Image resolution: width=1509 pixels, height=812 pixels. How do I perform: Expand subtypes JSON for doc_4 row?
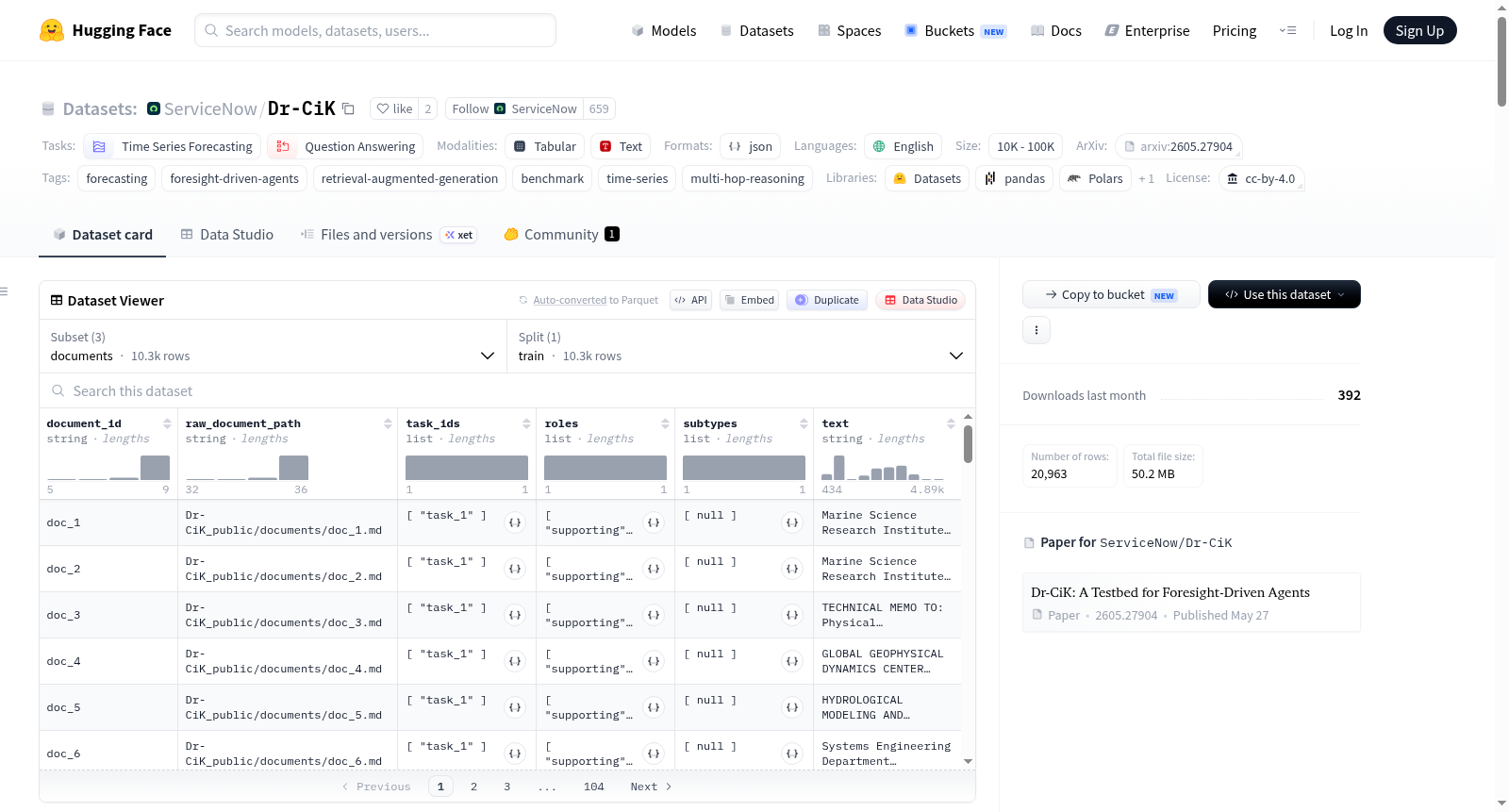792,661
